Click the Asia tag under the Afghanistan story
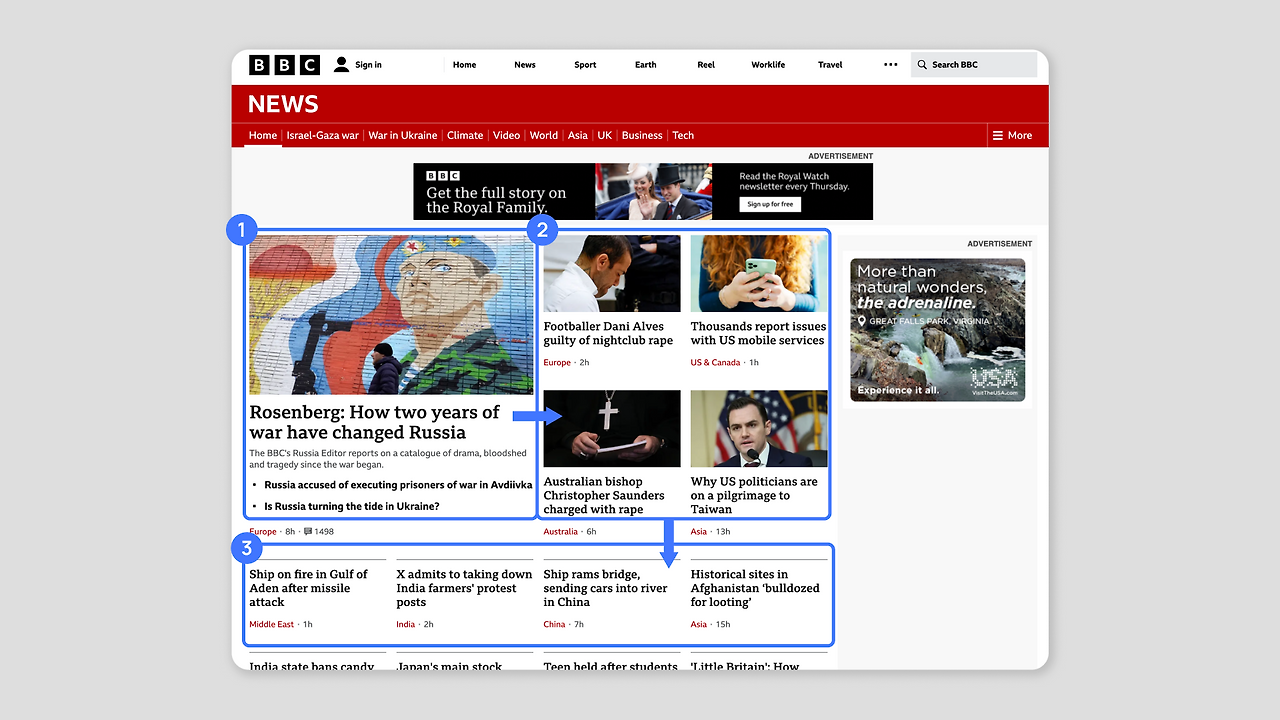Screen dimensions: 1280x720 699,625
